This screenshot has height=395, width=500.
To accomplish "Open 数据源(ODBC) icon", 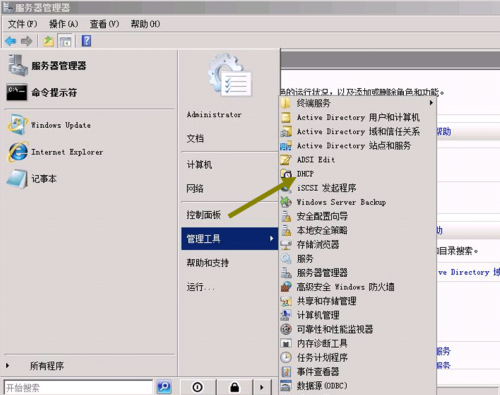I will coord(286,386).
